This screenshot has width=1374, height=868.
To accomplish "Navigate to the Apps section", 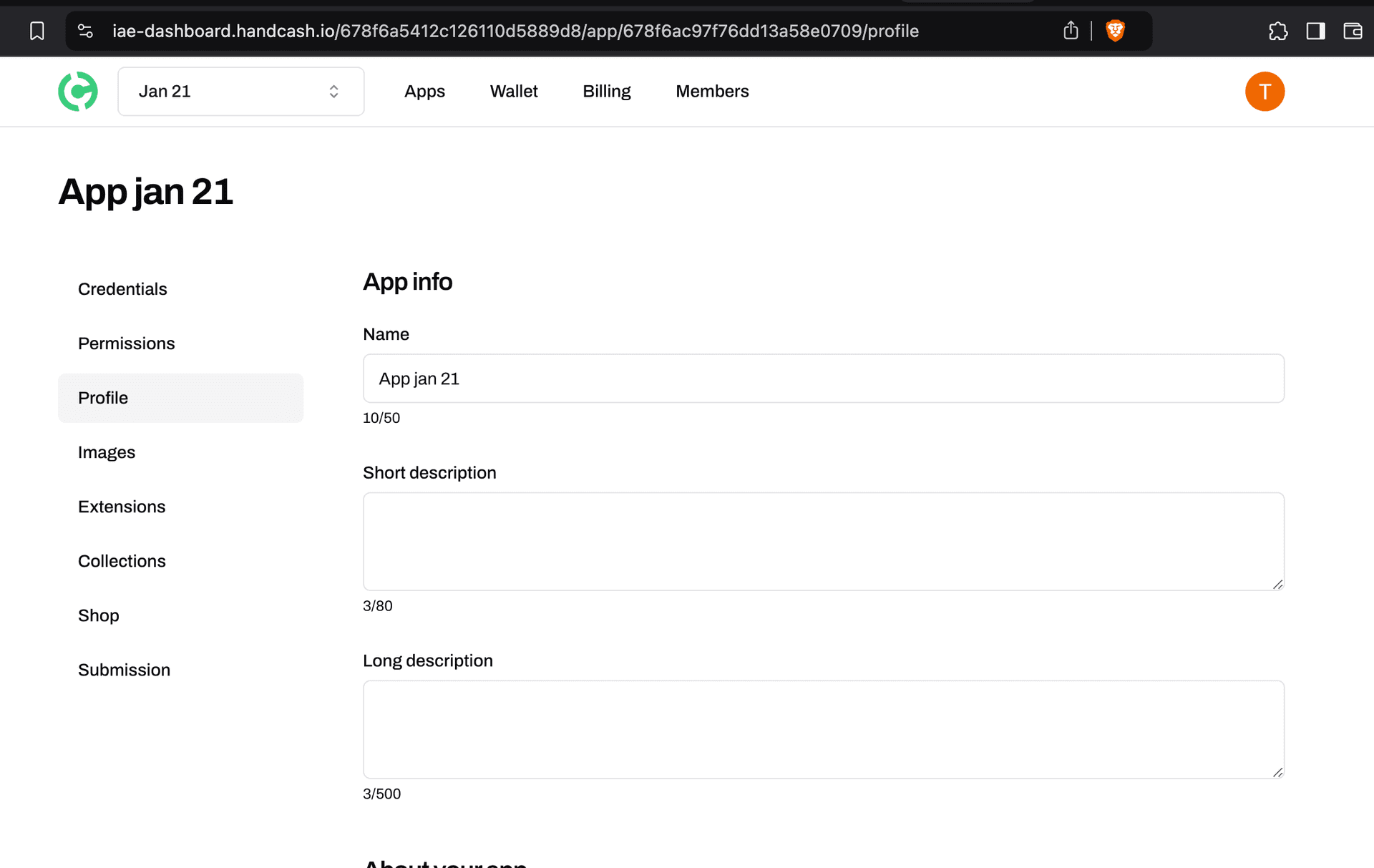I will (424, 91).
